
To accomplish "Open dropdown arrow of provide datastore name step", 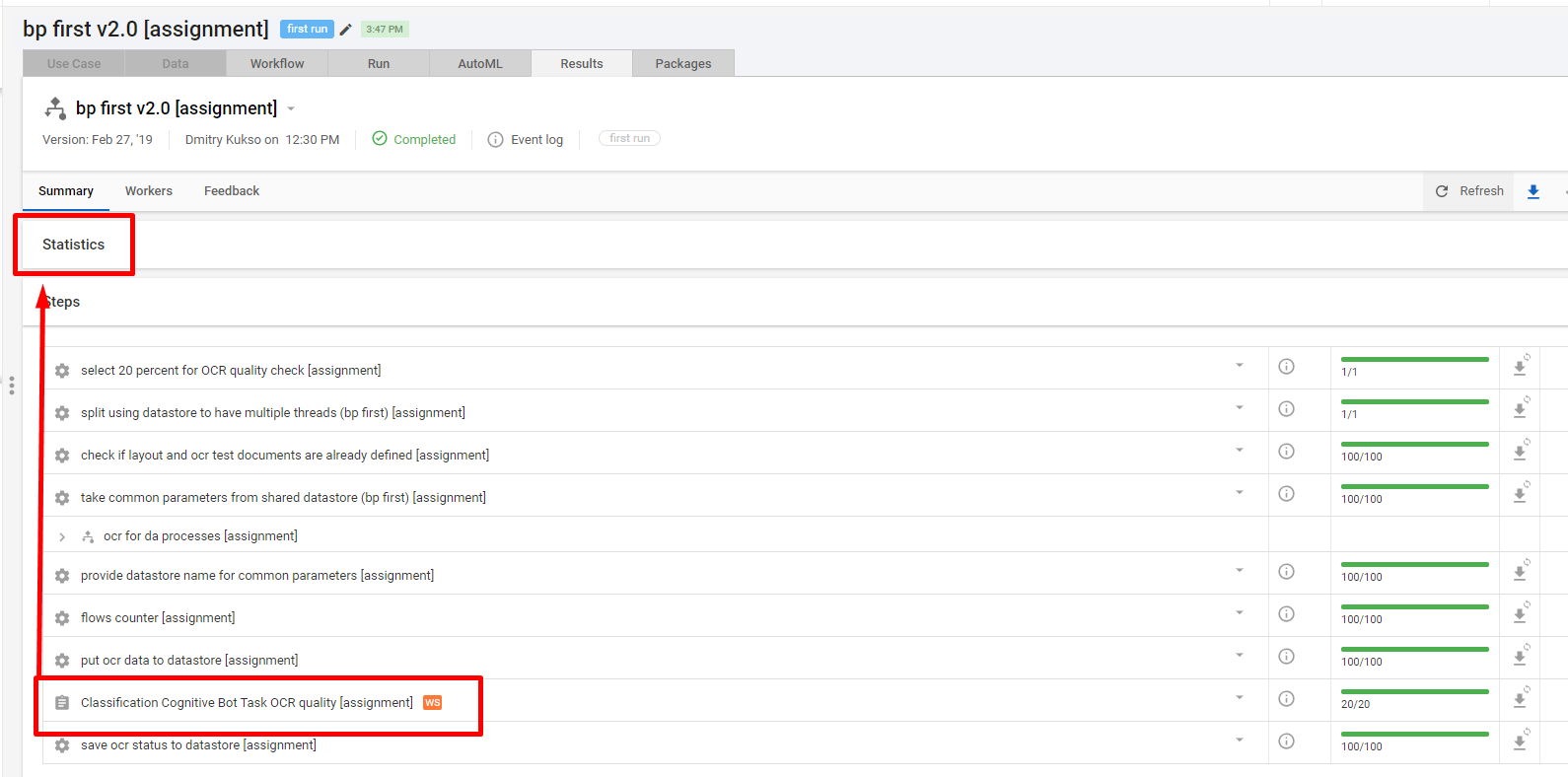I will click(1240, 571).
